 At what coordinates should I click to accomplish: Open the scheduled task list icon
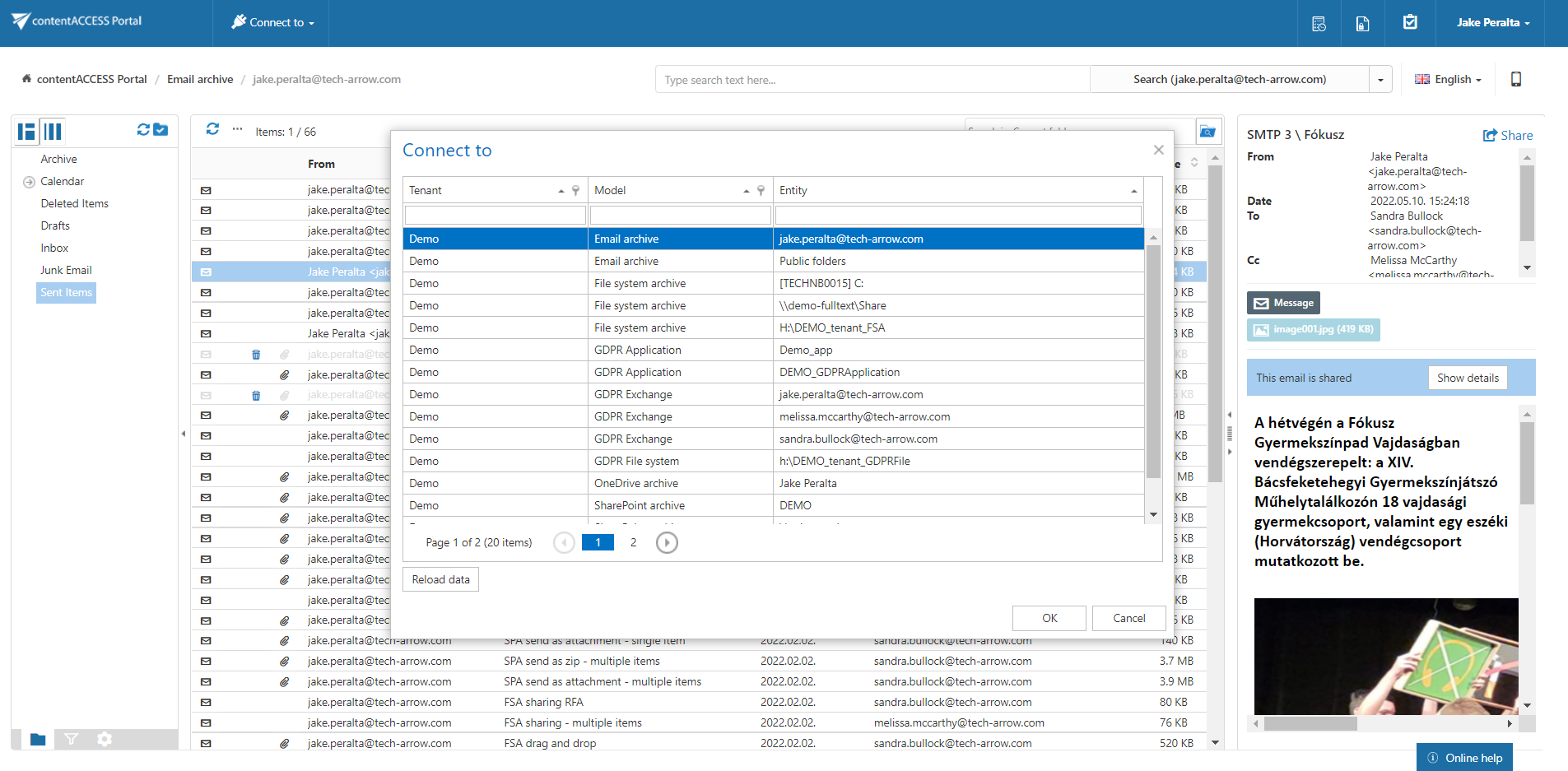1319,23
